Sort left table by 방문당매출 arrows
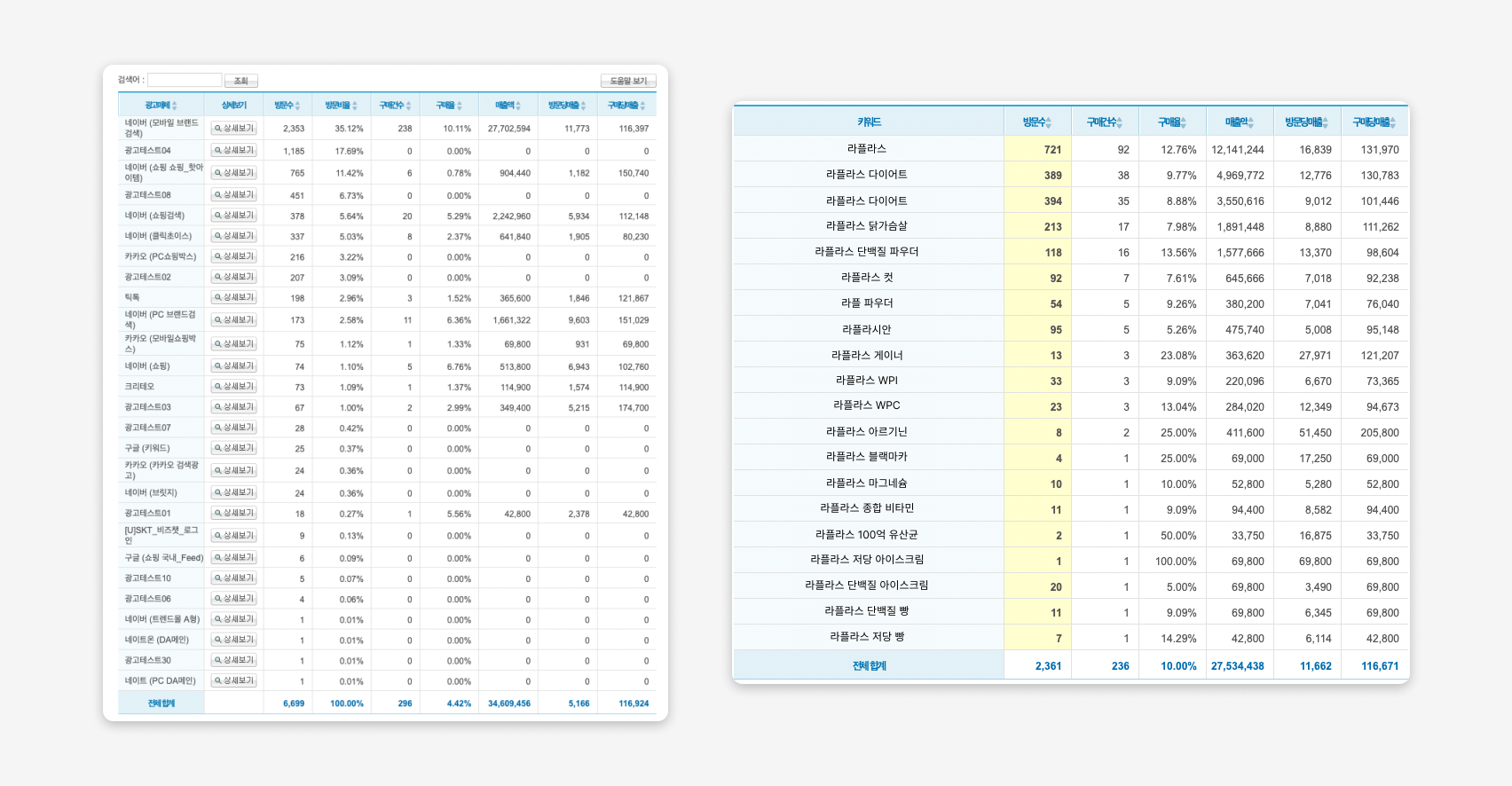The width and height of the screenshot is (1512, 786). click(583, 106)
